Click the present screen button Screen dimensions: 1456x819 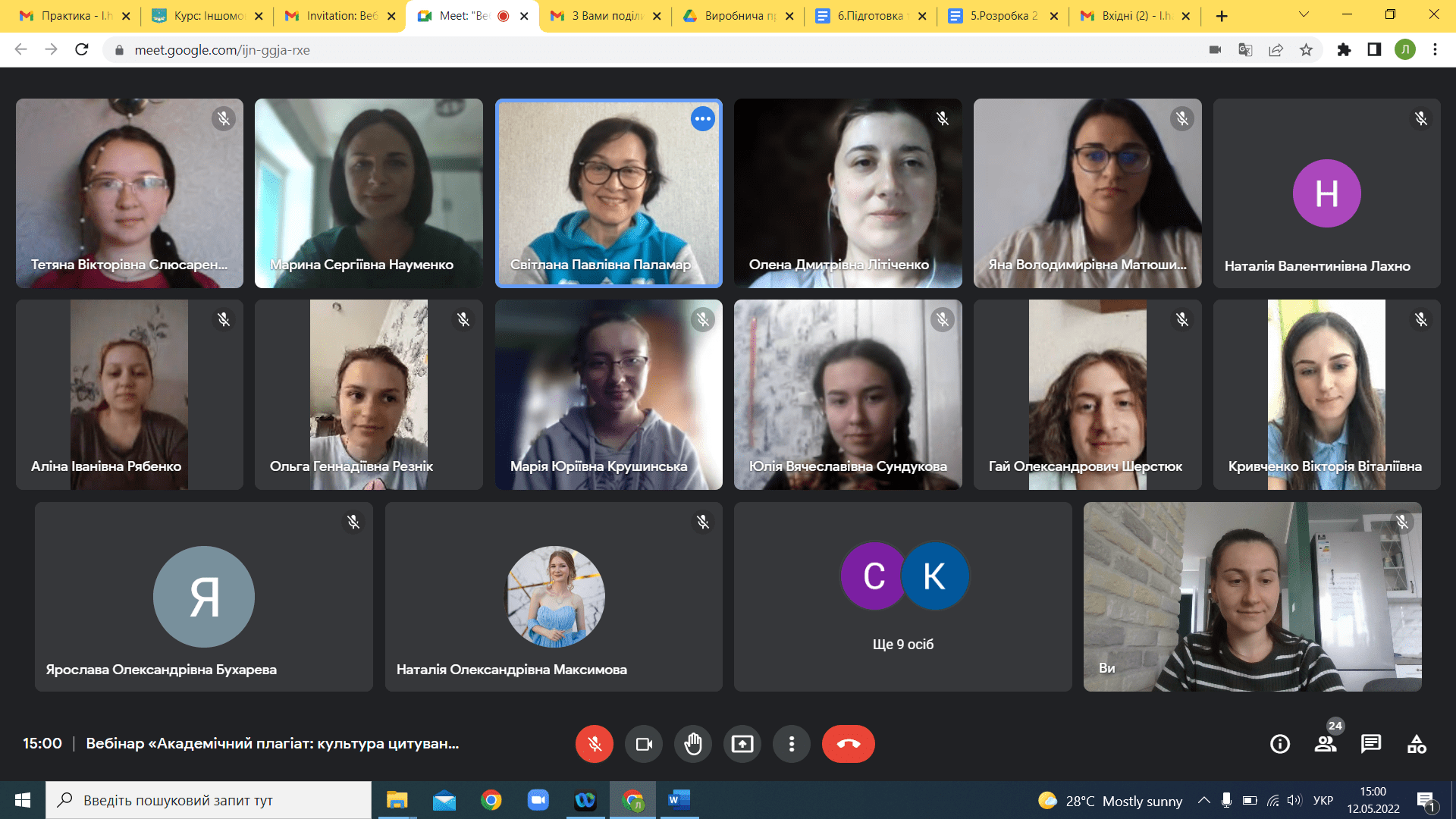click(x=742, y=744)
